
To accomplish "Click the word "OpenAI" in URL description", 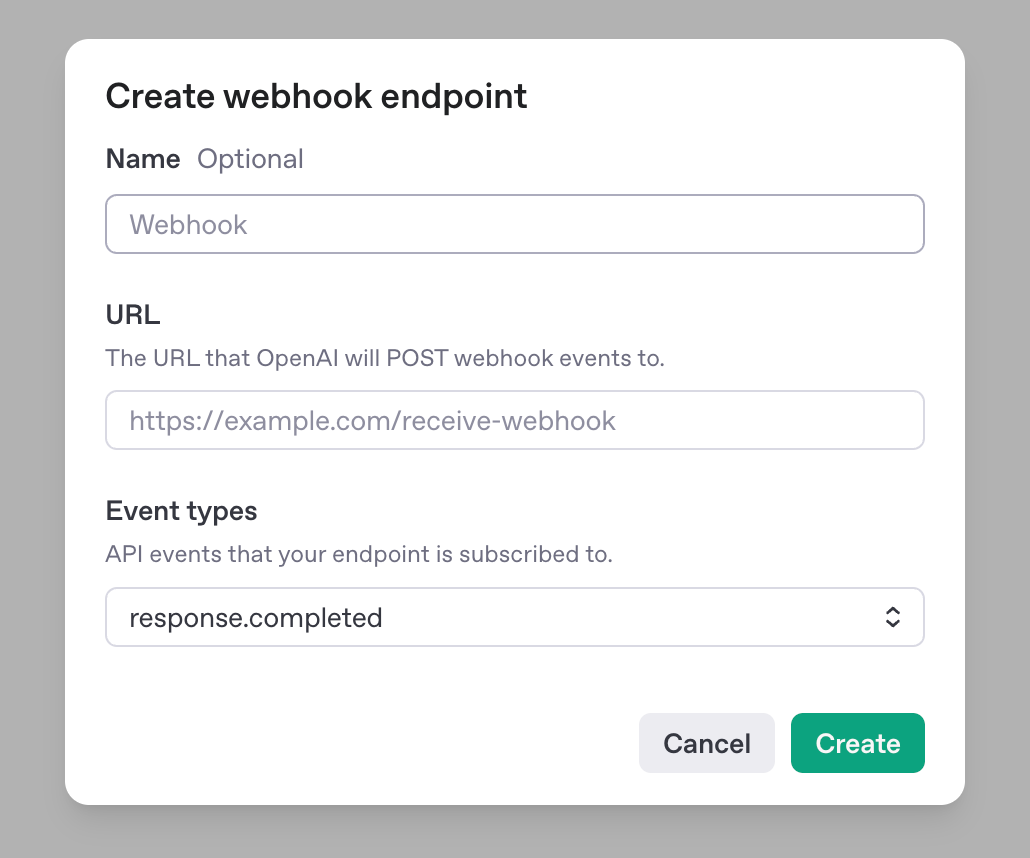I will pos(297,359).
